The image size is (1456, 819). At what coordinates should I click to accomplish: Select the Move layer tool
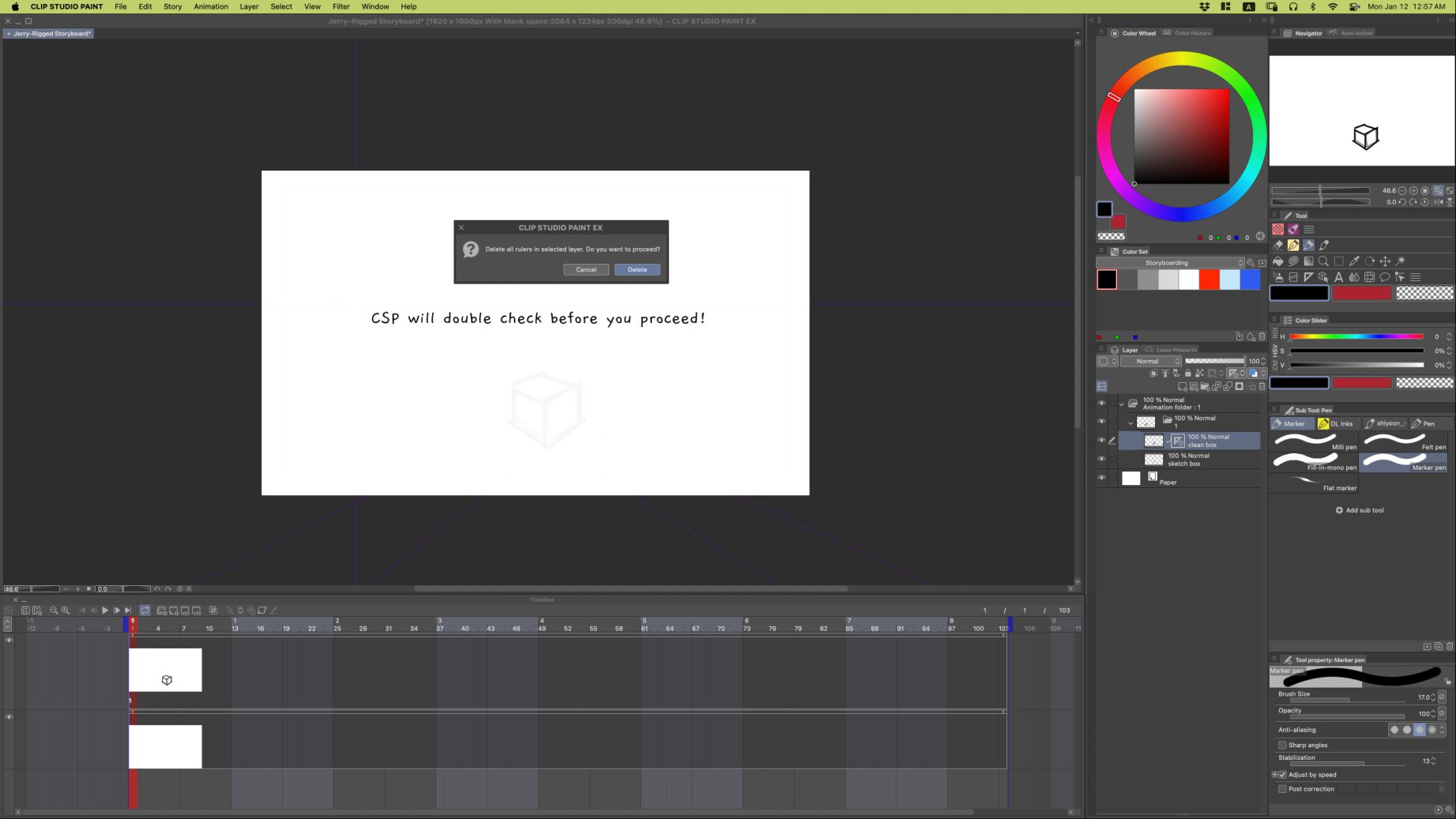[1385, 261]
